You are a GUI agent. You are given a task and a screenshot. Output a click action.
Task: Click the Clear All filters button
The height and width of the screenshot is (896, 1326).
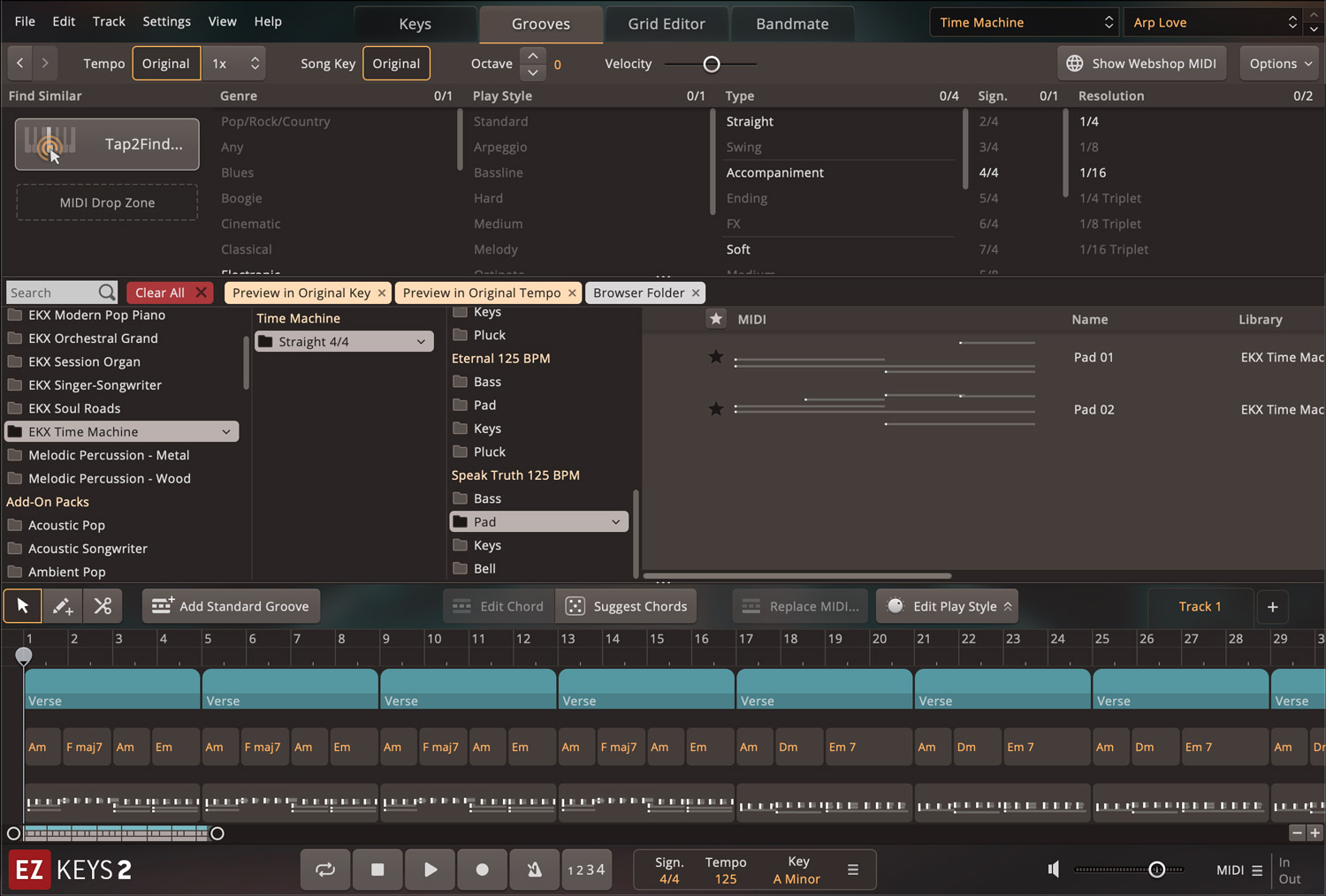coord(169,292)
